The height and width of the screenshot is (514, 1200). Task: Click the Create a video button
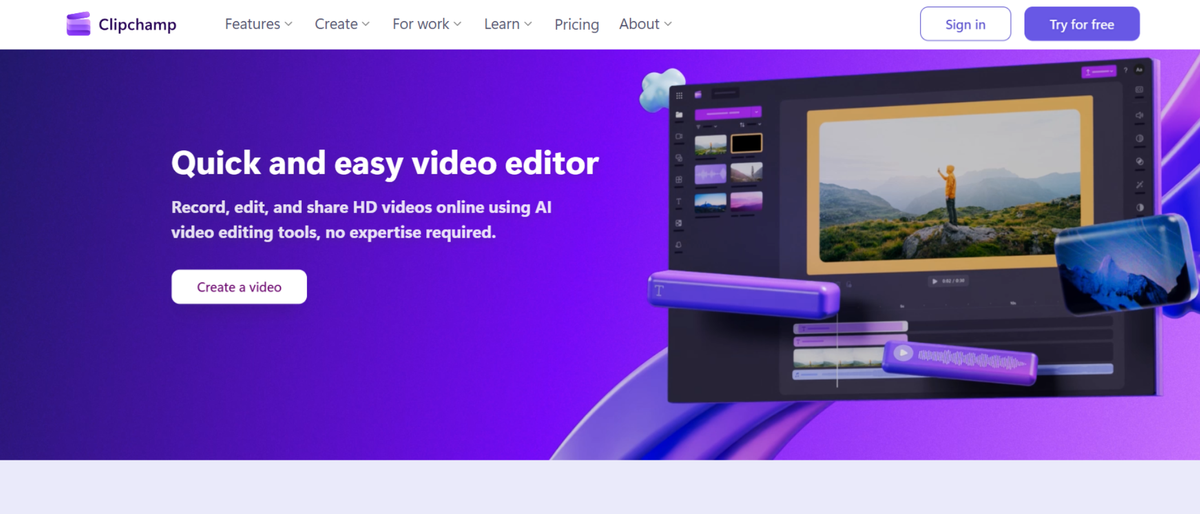coord(239,287)
